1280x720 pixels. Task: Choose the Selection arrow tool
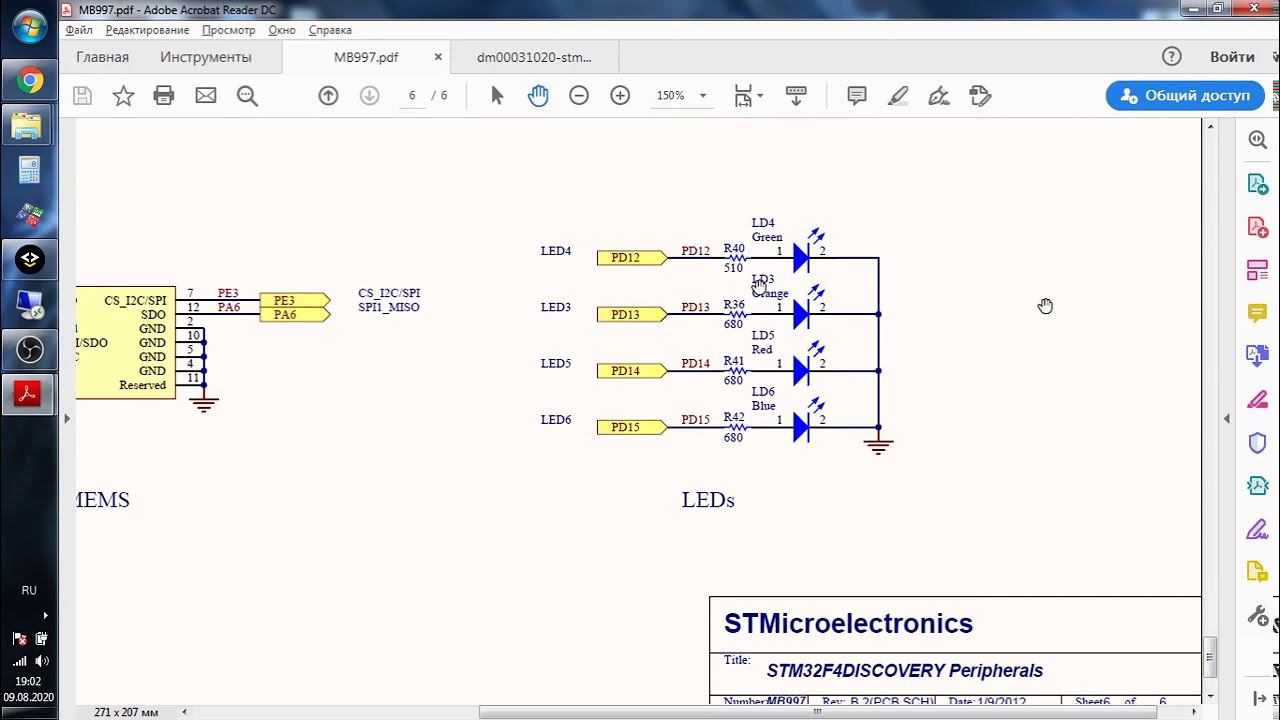(x=497, y=96)
